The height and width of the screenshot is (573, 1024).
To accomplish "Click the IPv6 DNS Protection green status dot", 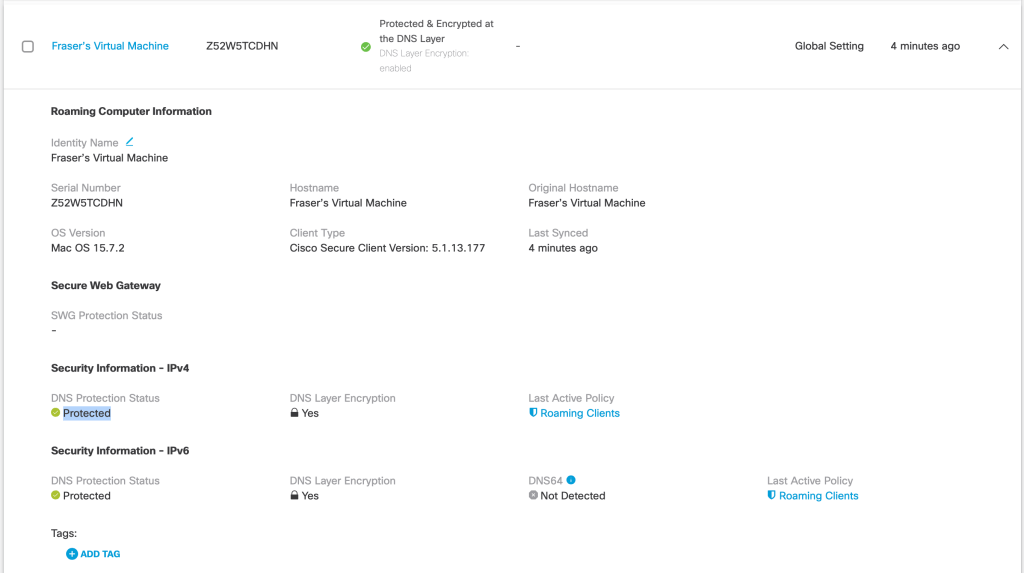I will point(56,496).
